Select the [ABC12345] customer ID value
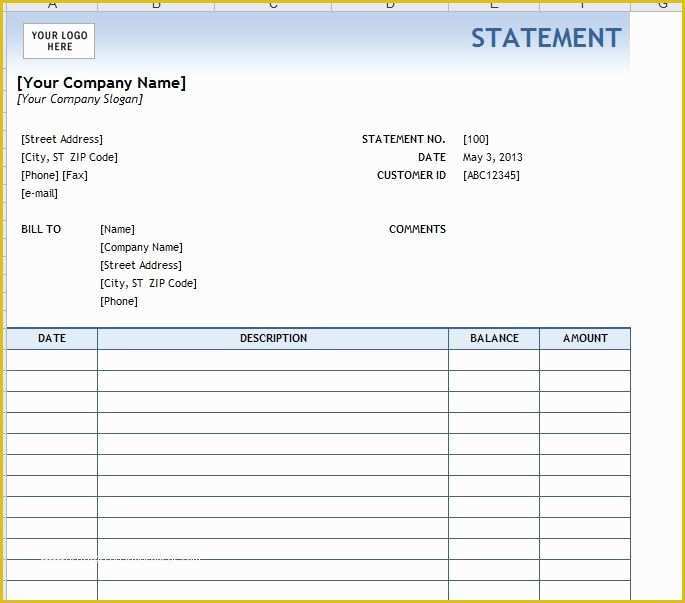The height and width of the screenshot is (603, 685). 491,175
